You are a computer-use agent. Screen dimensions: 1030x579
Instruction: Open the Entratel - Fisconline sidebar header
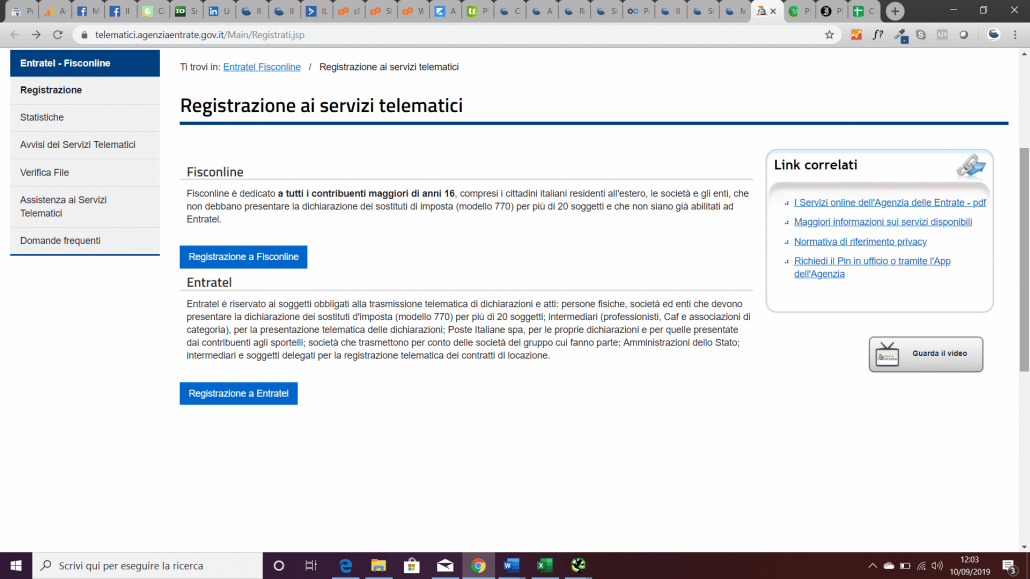click(85, 63)
